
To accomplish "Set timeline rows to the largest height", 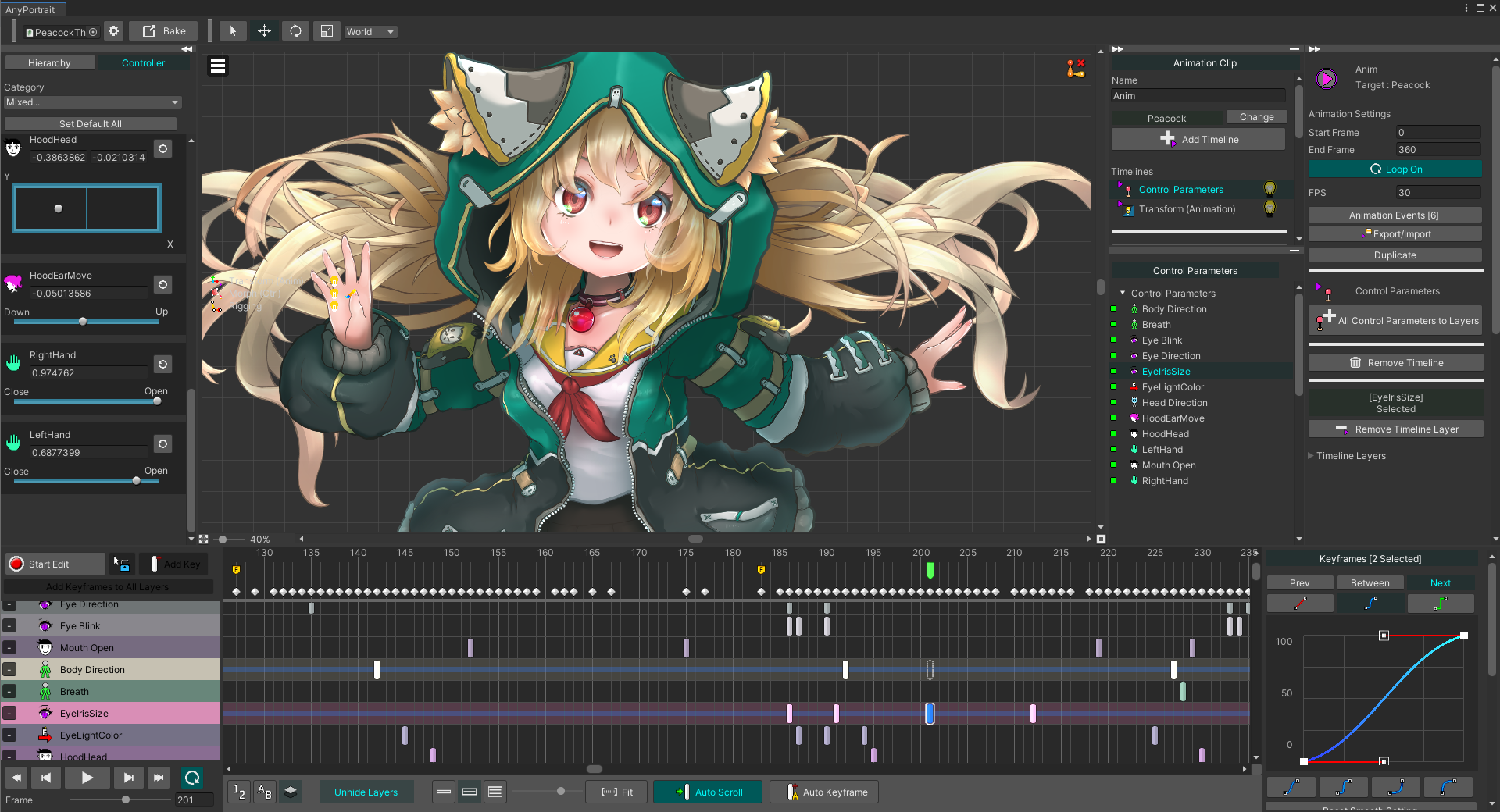I will point(495,792).
